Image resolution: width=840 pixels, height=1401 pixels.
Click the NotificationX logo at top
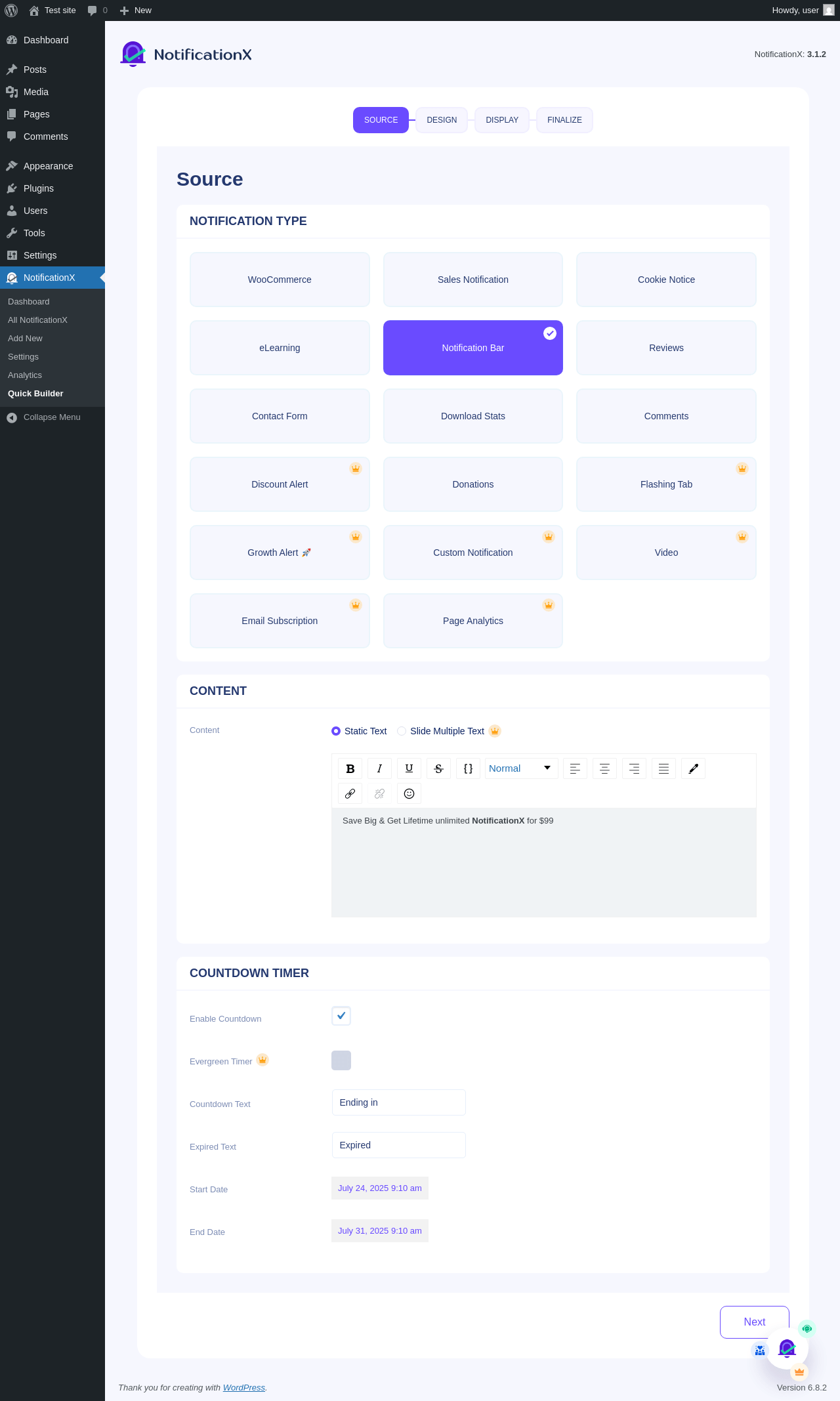tap(186, 54)
